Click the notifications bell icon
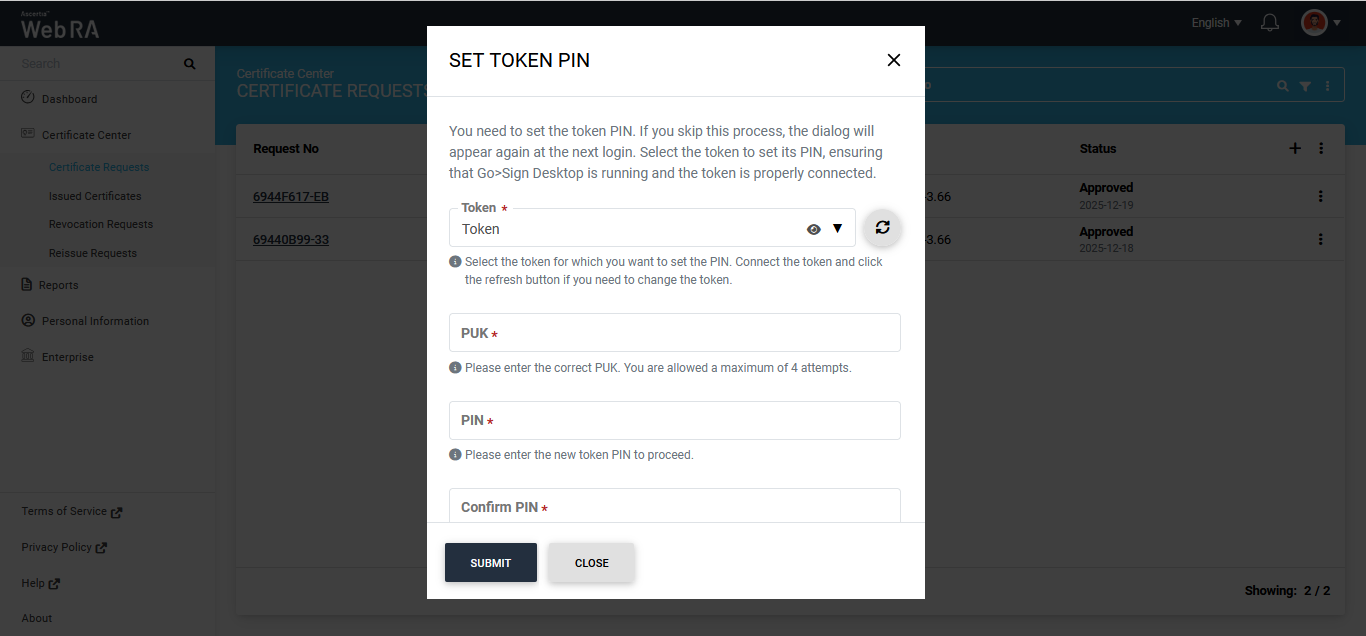The image size is (1366, 636). (1270, 23)
